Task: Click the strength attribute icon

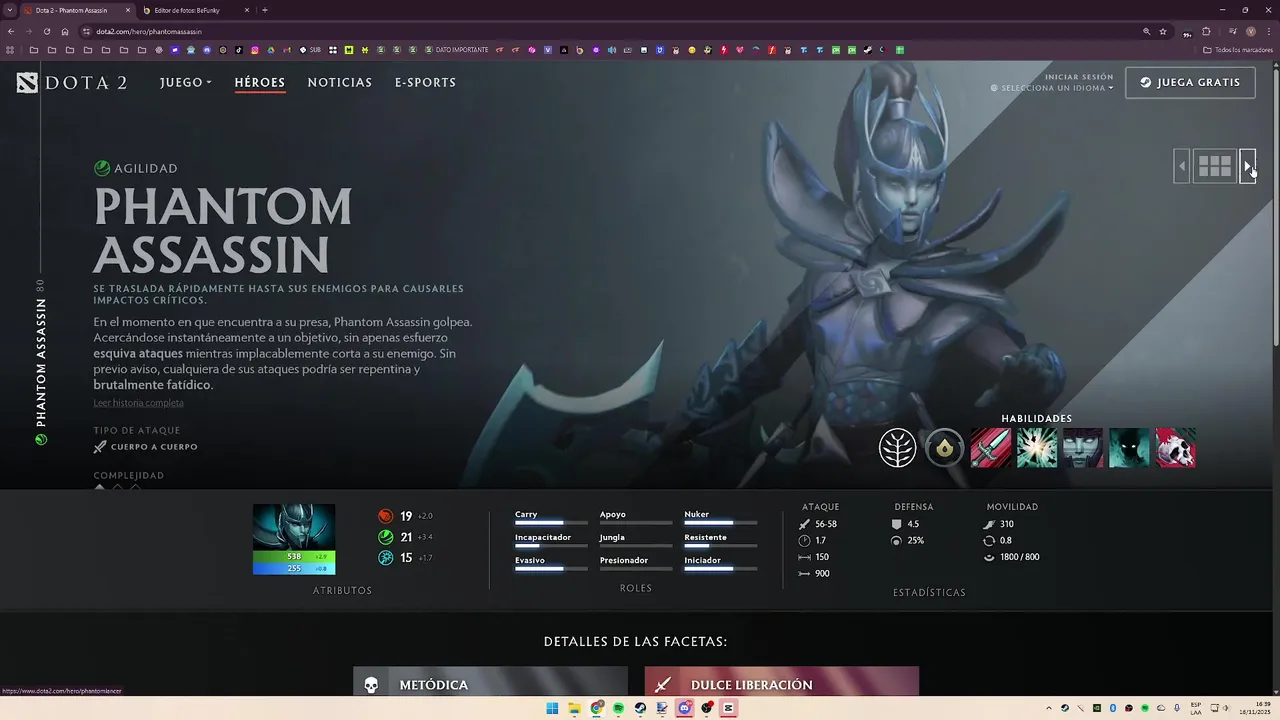Action: coord(386,516)
